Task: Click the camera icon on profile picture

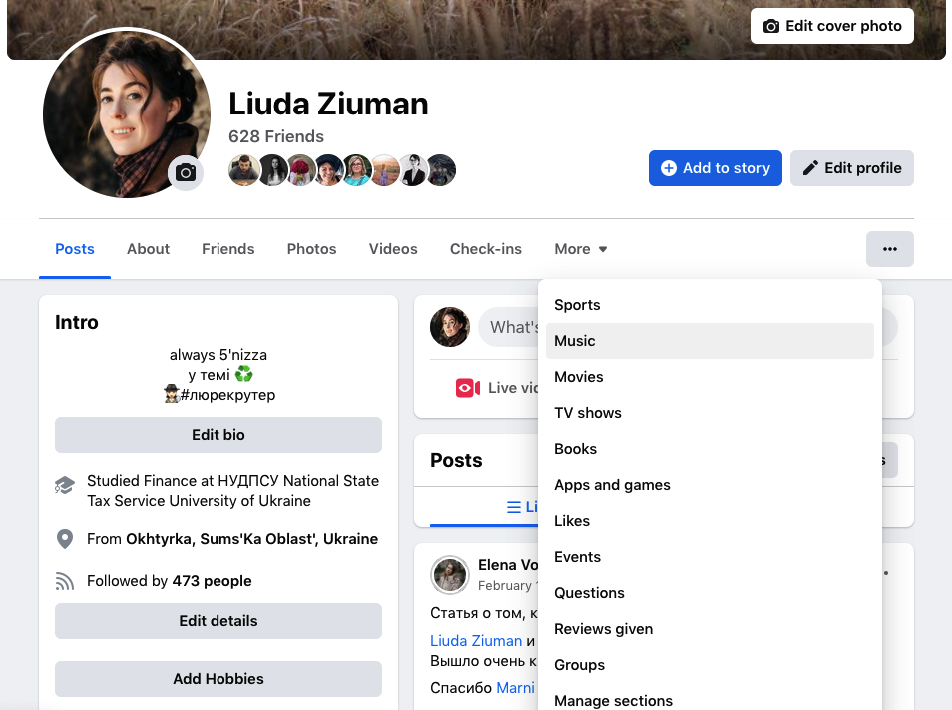Action: point(186,172)
